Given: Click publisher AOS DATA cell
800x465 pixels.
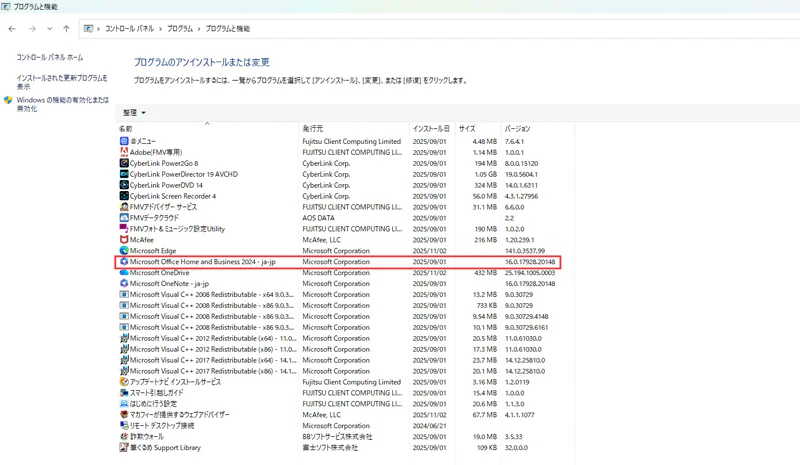Looking at the screenshot, I should pos(318,218).
